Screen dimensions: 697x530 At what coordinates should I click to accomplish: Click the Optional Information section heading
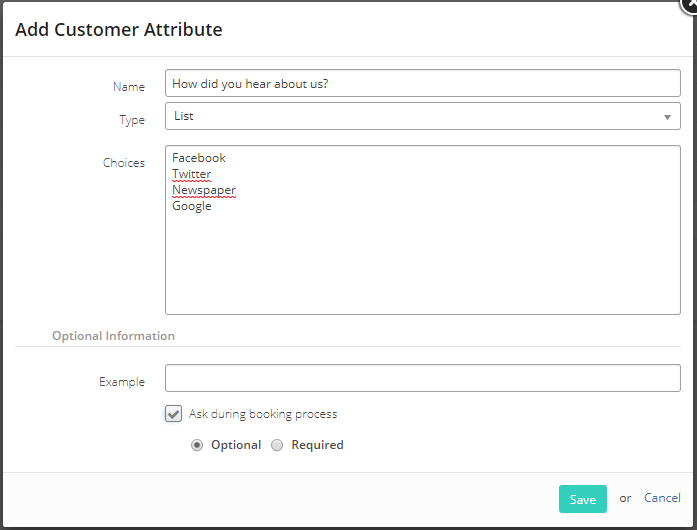[x=113, y=336]
